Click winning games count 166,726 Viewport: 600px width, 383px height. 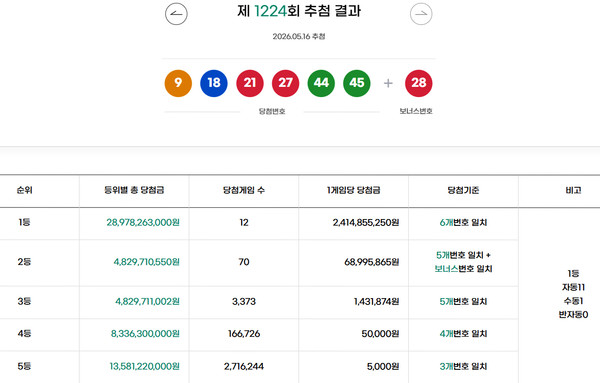pos(244,333)
